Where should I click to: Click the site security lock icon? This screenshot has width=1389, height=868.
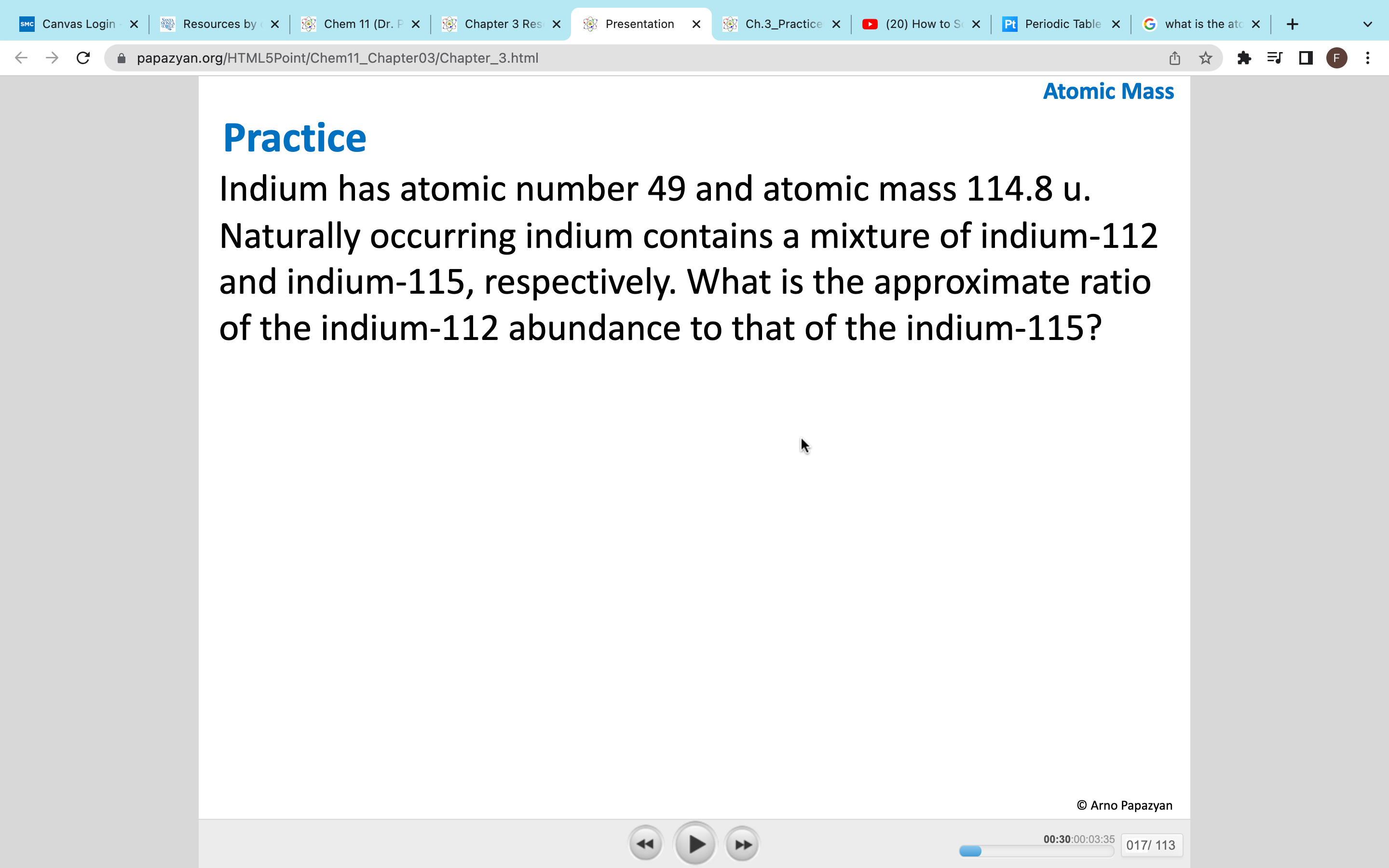[x=121, y=57]
